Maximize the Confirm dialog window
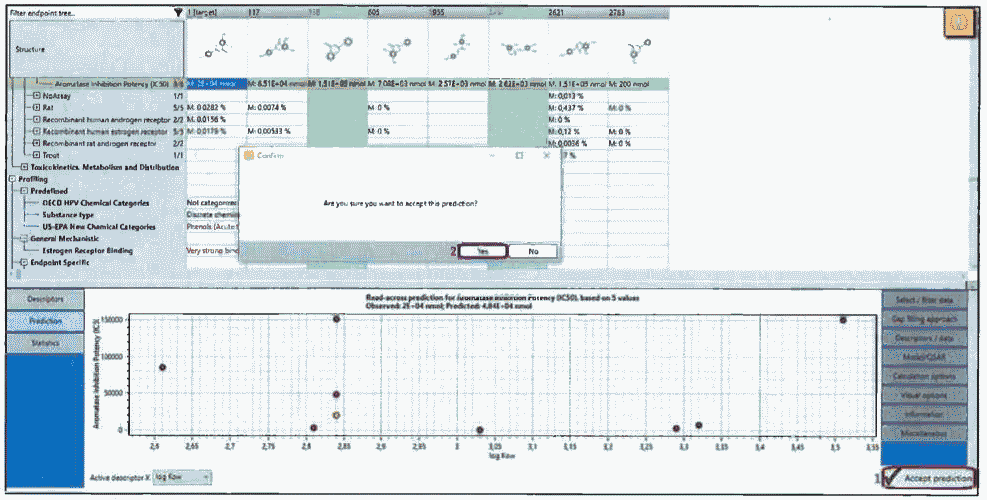This screenshot has height=500, width=987. [x=519, y=156]
